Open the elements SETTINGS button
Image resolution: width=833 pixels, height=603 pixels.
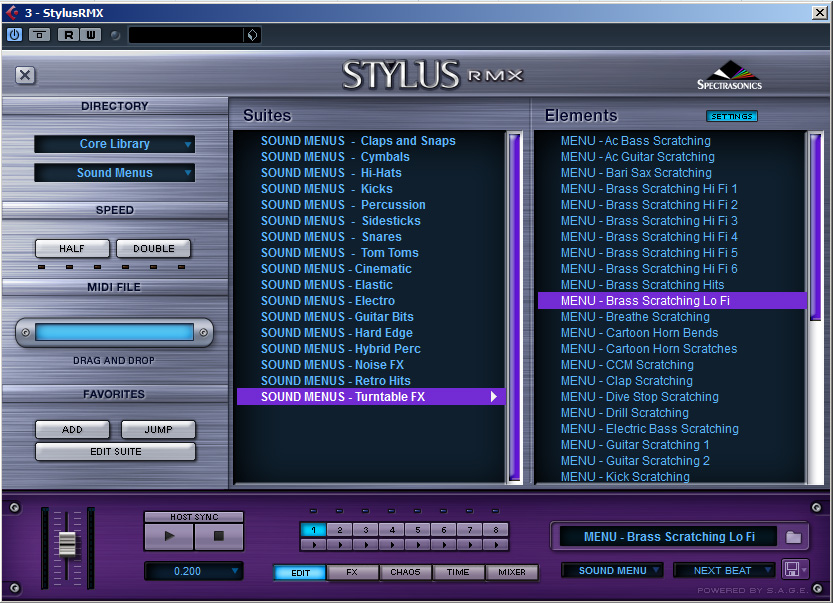[732, 116]
